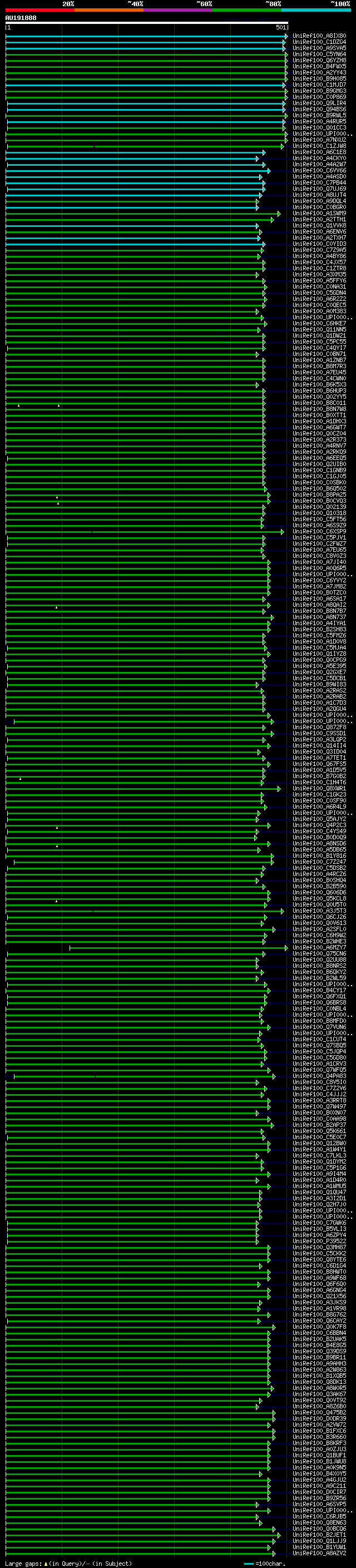Image resolution: width=356 pixels, height=1568 pixels.
Task: Open hit UniRef100_A2YY43
Action: [319, 72]
